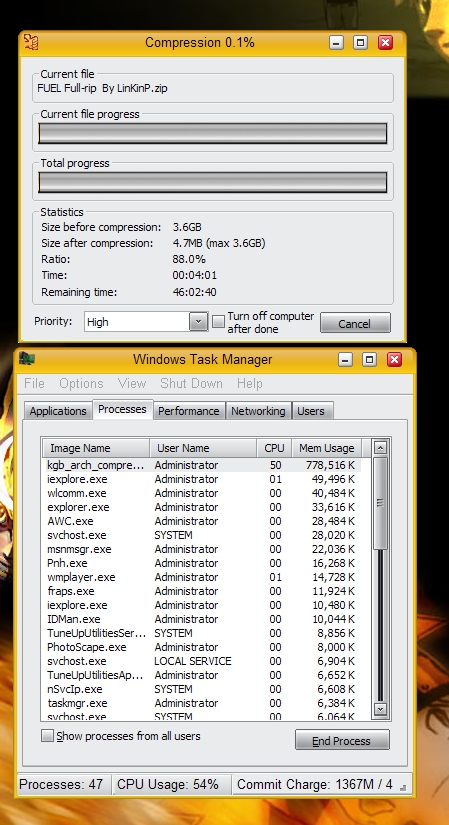This screenshot has width=449, height=825.
Task: Click the End Process button
Action: pos(342,740)
